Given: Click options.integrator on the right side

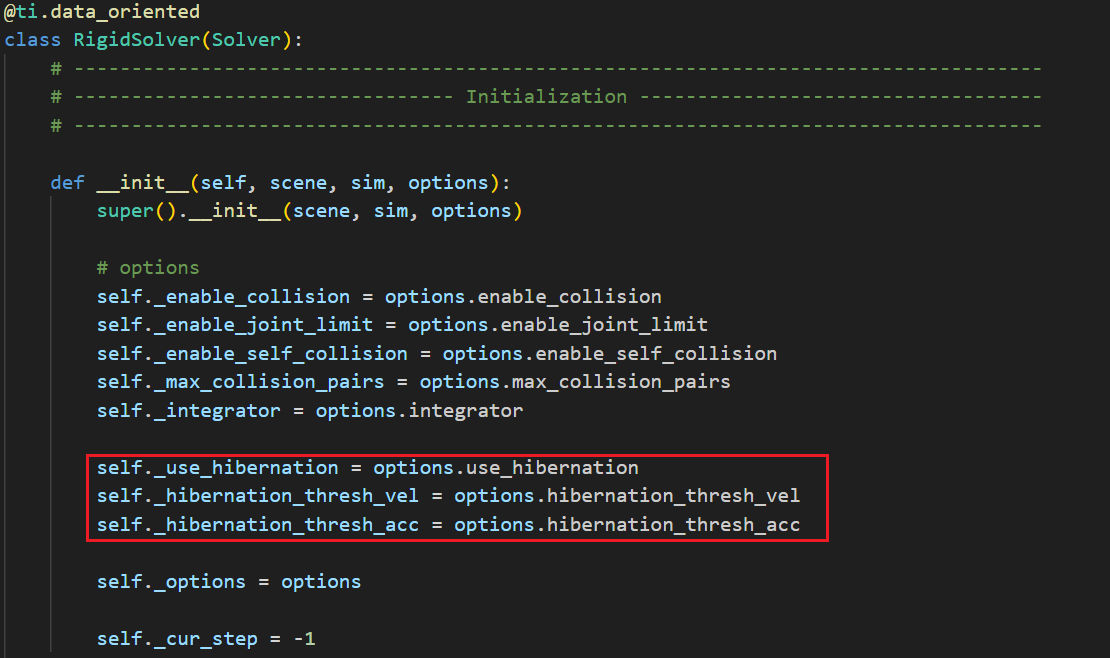Looking at the screenshot, I should pos(419,411).
